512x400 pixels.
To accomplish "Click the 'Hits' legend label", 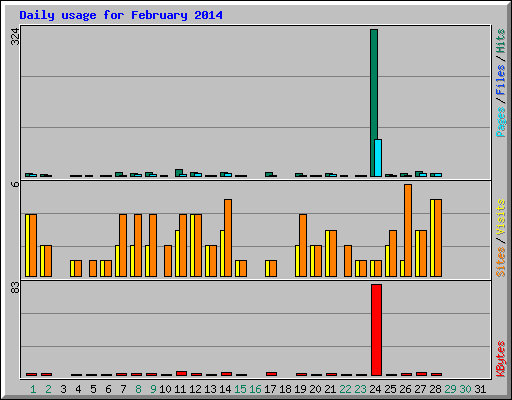I will 500,41.
